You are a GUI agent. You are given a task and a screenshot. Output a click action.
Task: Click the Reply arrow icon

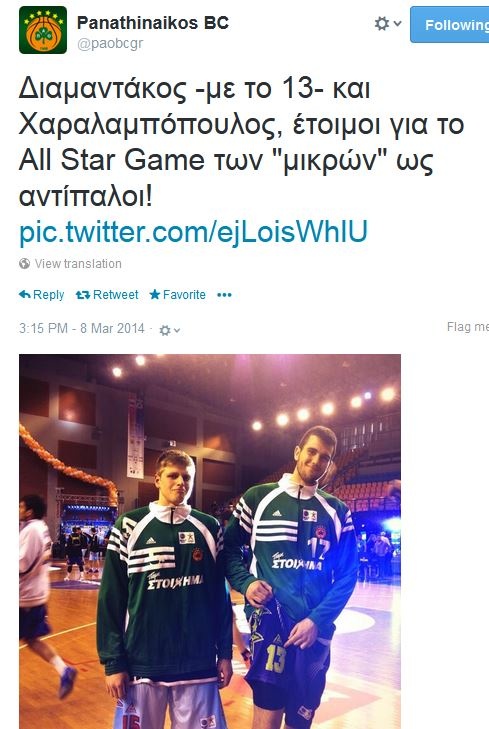[x=25, y=294]
